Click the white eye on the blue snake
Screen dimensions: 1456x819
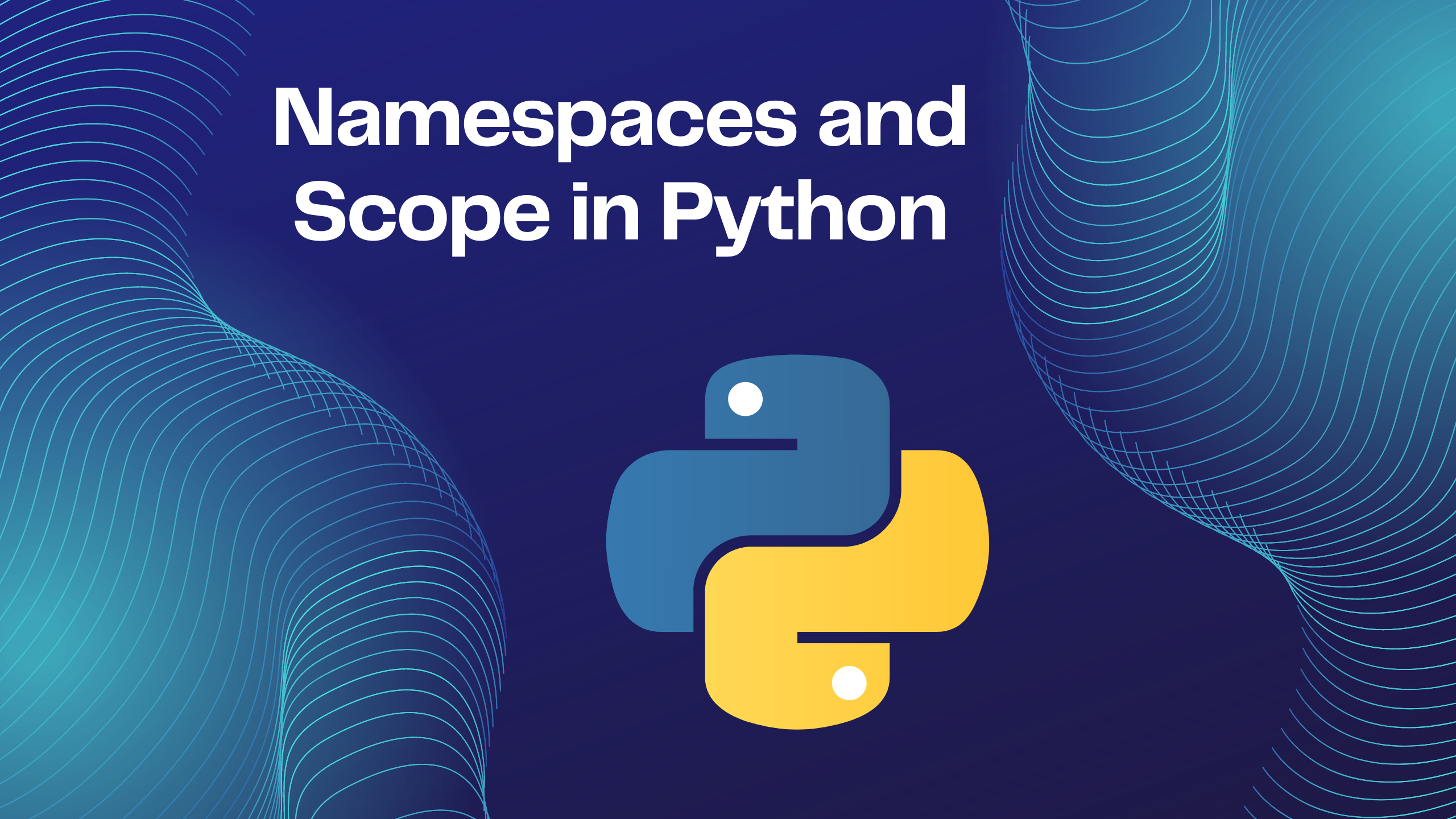tap(745, 399)
